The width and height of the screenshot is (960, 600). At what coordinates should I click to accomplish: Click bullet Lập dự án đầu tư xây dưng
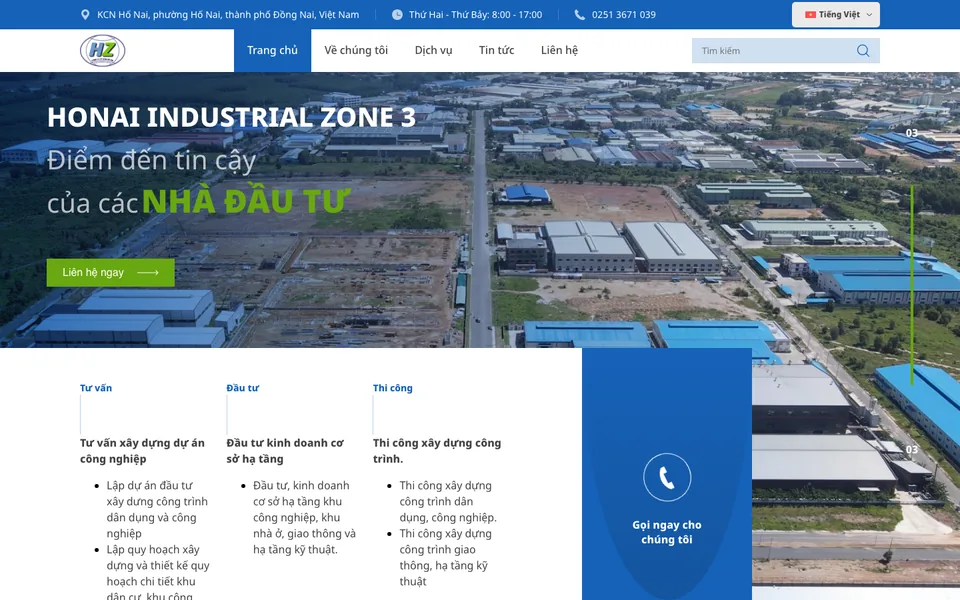click(x=157, y=509)
